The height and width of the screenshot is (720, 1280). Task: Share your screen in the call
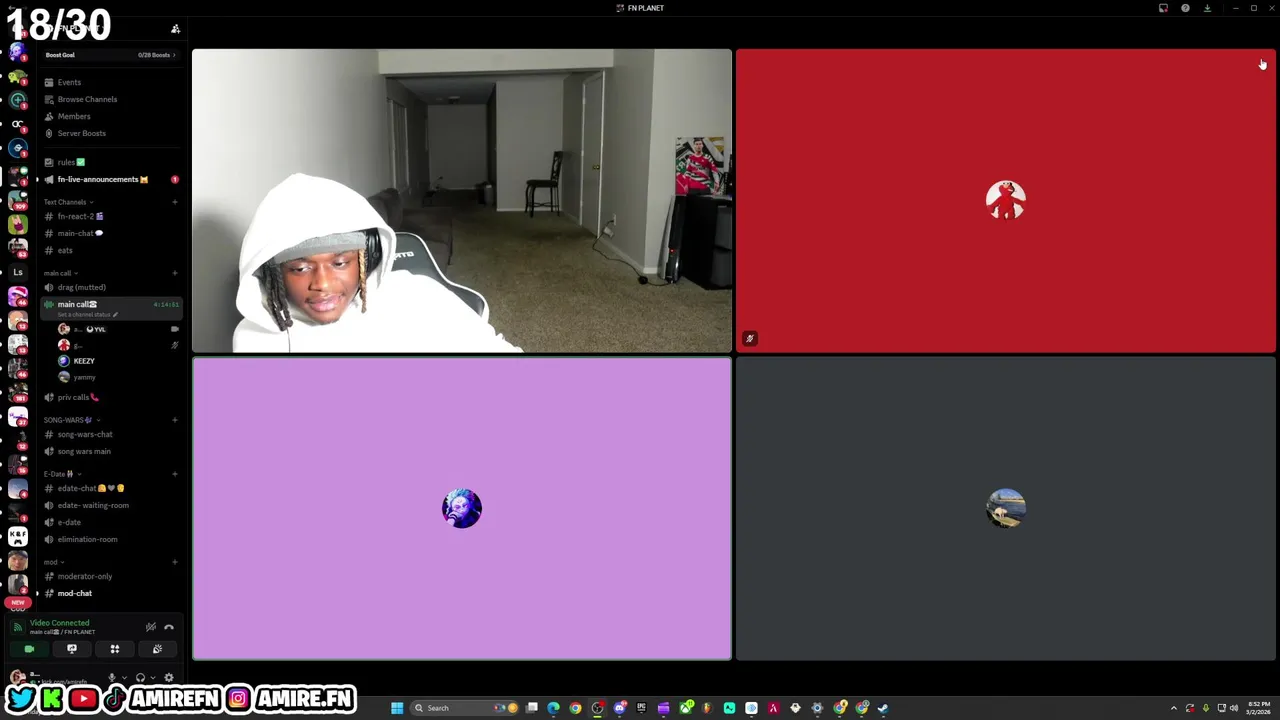[72, 649]
